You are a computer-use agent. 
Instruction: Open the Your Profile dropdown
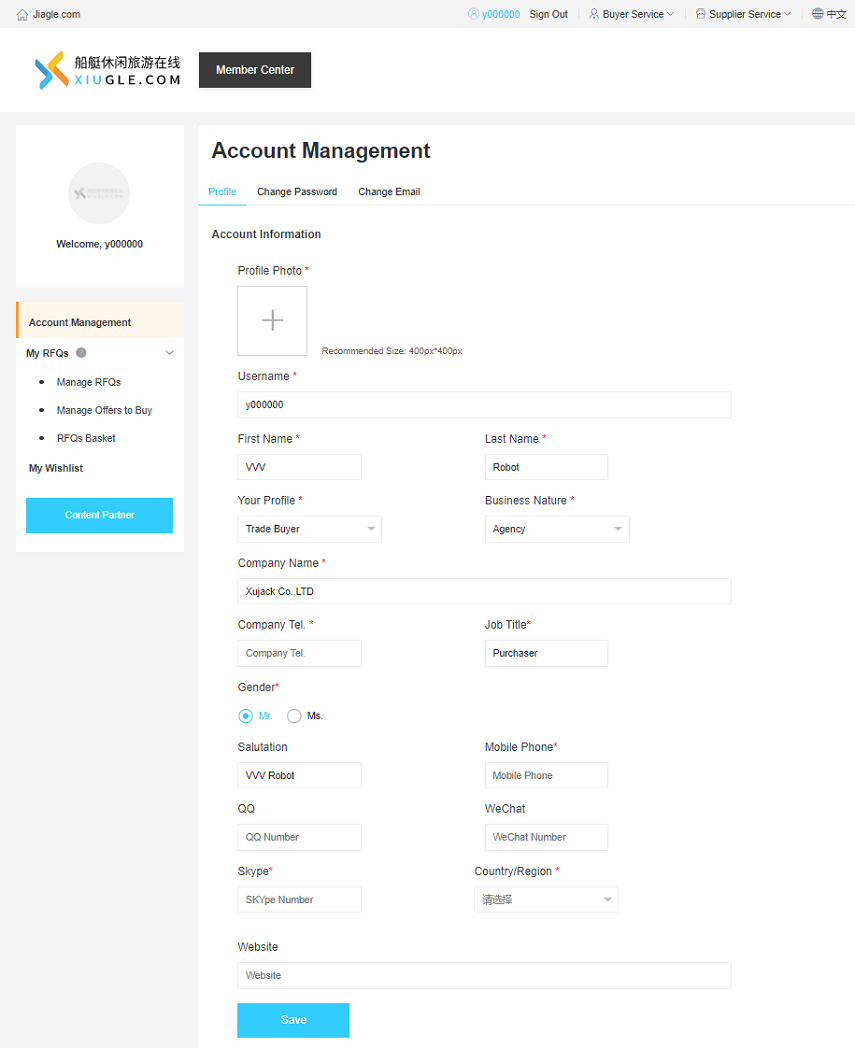pos(309,529)
